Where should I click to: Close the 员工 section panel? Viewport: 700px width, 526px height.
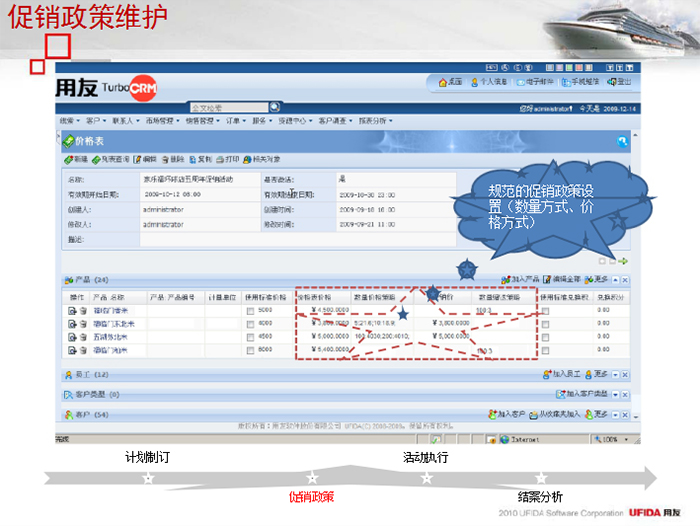click(x=625, y=375)
